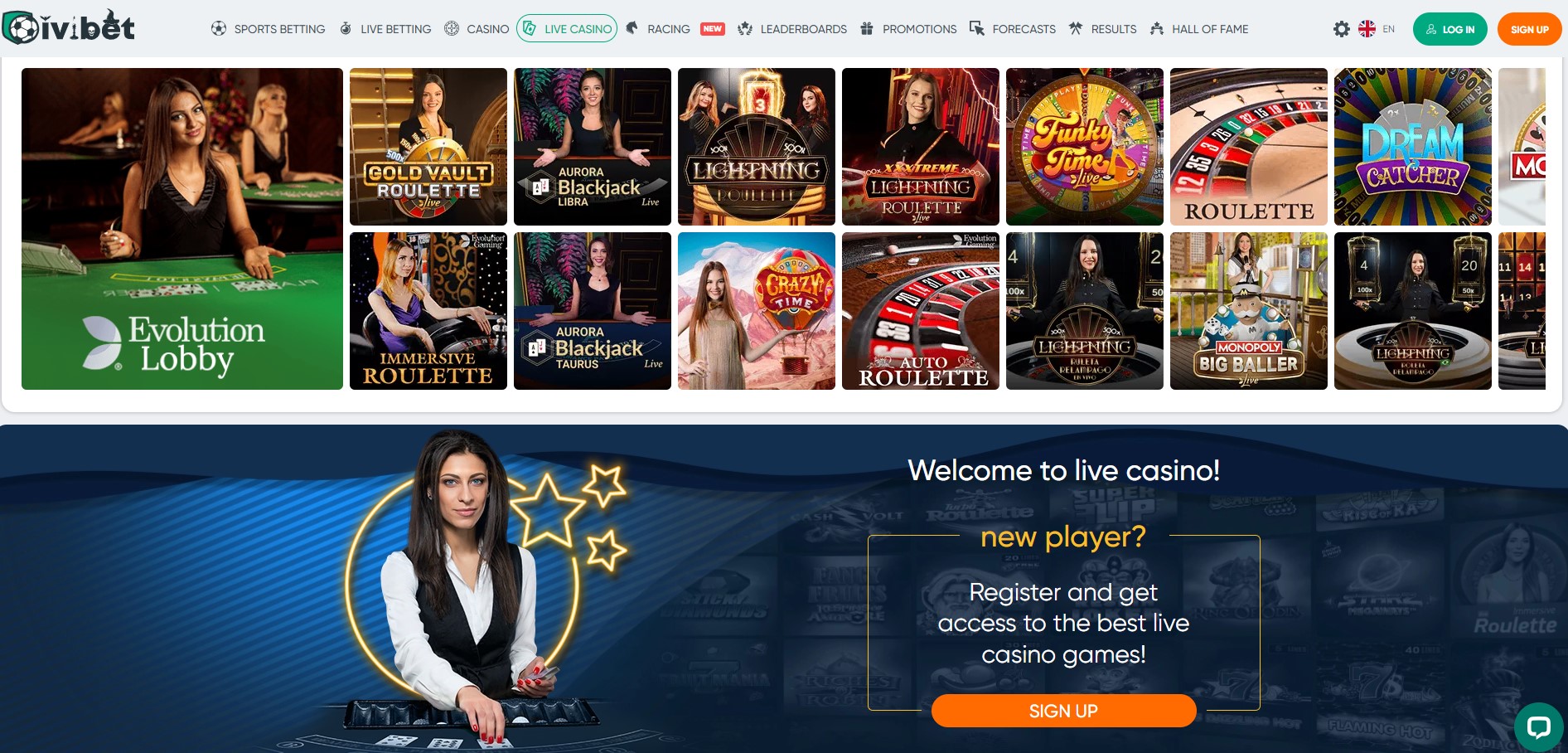The image size is (1568, 753).
Task: Open the Monopoly Big Baller game
Action: (x=1249, y=311)
